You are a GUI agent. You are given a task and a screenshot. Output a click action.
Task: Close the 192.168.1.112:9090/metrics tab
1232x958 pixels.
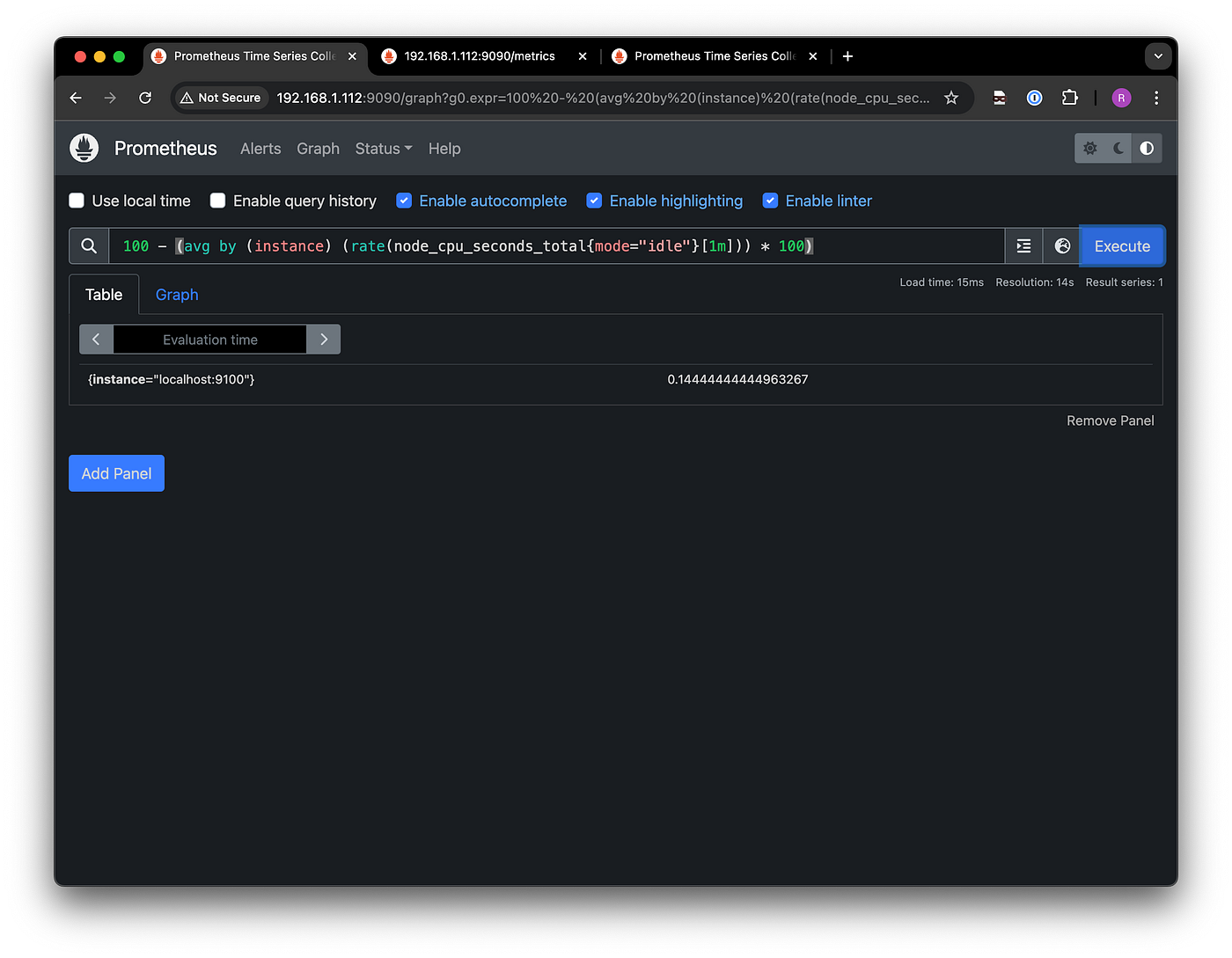click(582, 56)
